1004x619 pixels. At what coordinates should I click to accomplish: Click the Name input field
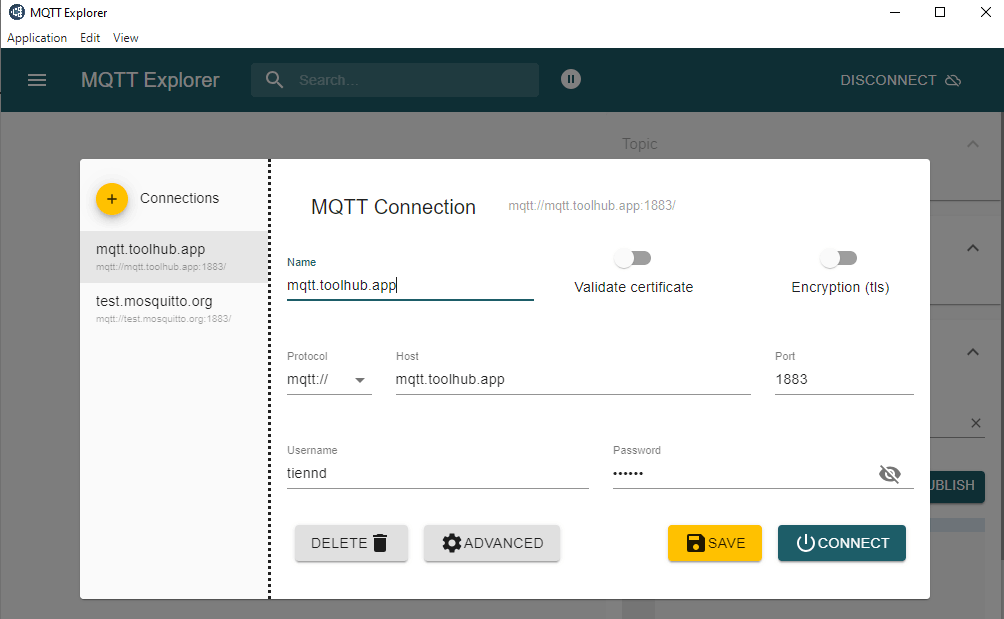point(410,285)
